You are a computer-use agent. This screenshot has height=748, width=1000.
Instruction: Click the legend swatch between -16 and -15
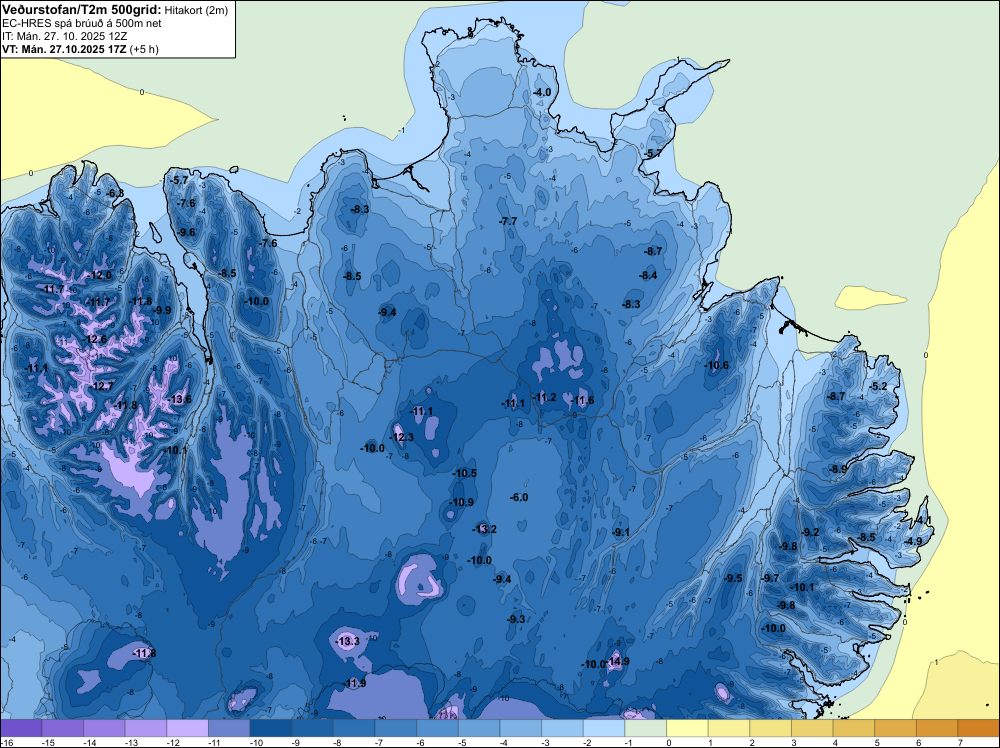(21, 728)
